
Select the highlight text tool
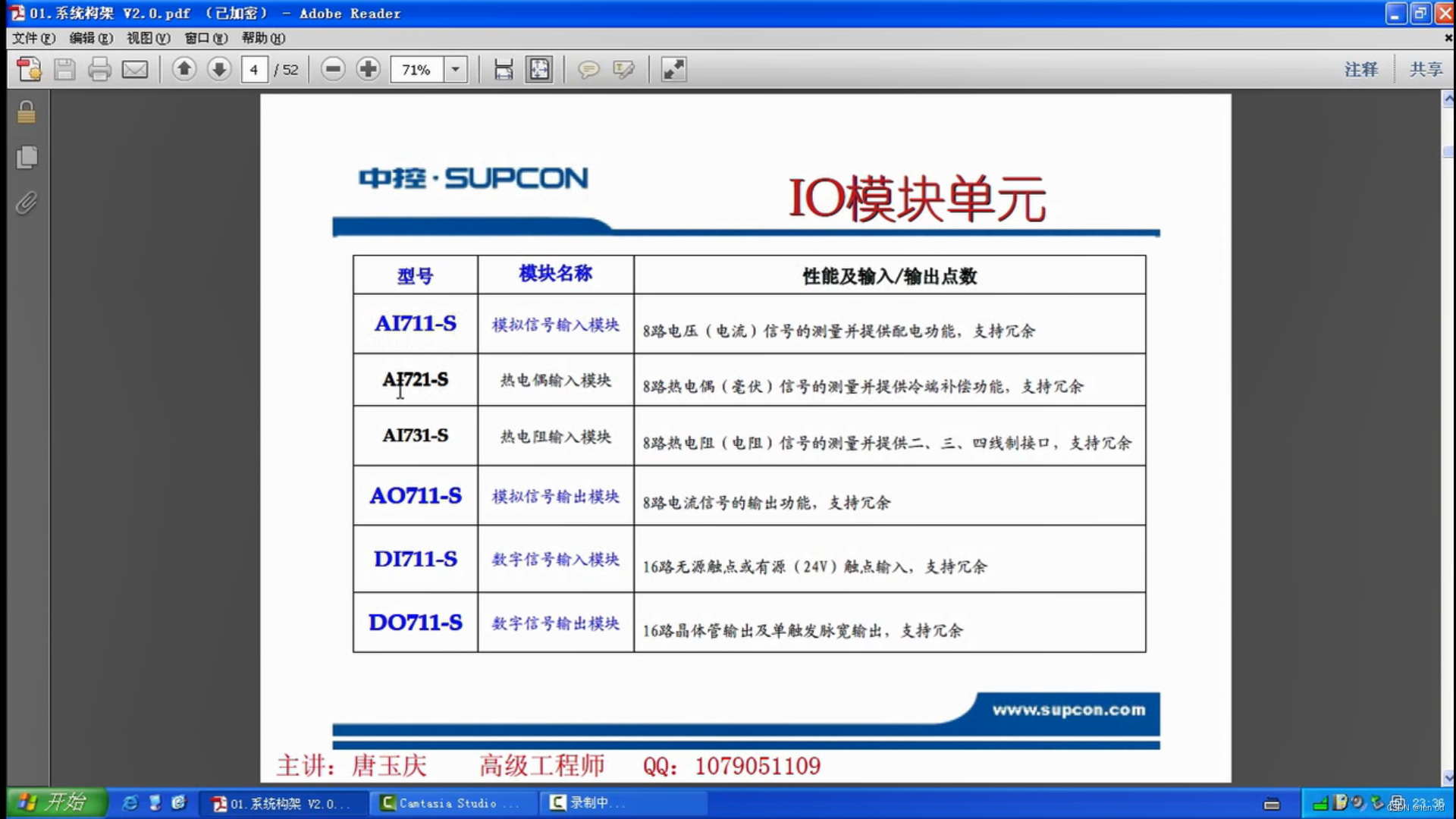pyautogui.click(x=623, y=70)
